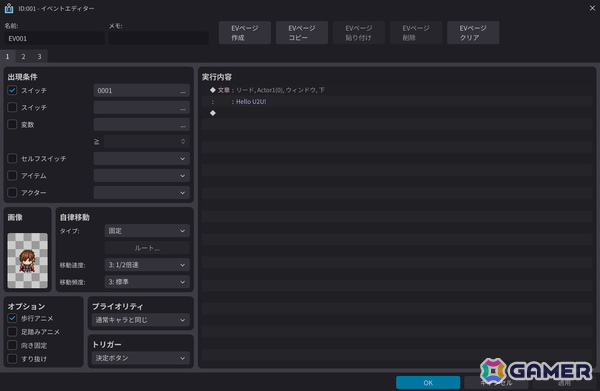Screen dimensions: 600x391
Task: Open トリガー dropdown showing 決定ボタン
Action: coord(140,358)
